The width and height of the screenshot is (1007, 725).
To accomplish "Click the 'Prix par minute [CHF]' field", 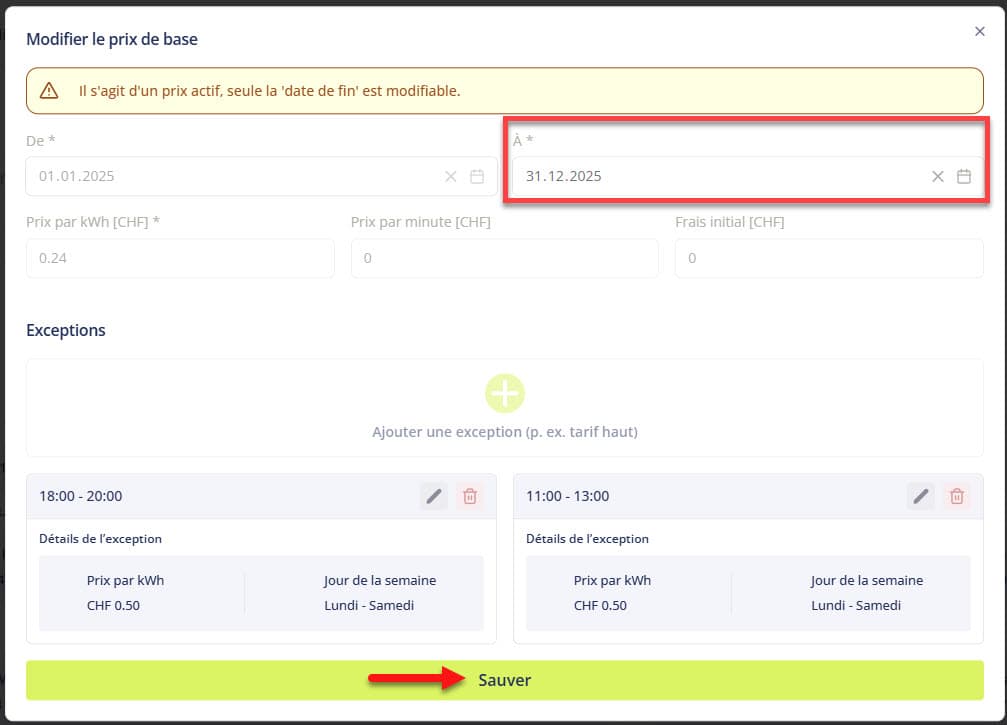I will pyautogui.click(x=504, y=258).
